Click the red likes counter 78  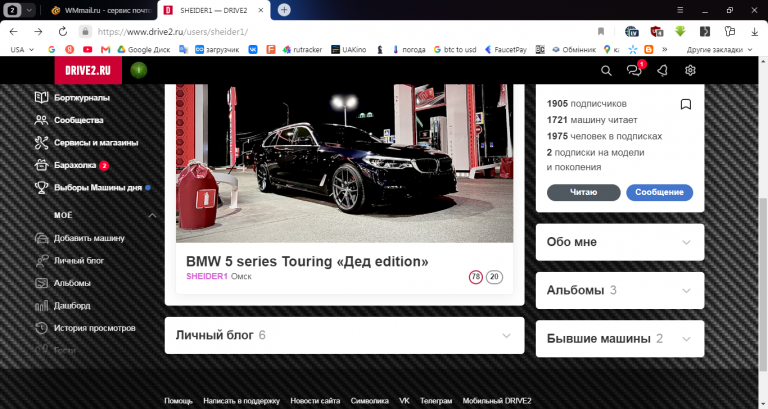coord(476,277)
